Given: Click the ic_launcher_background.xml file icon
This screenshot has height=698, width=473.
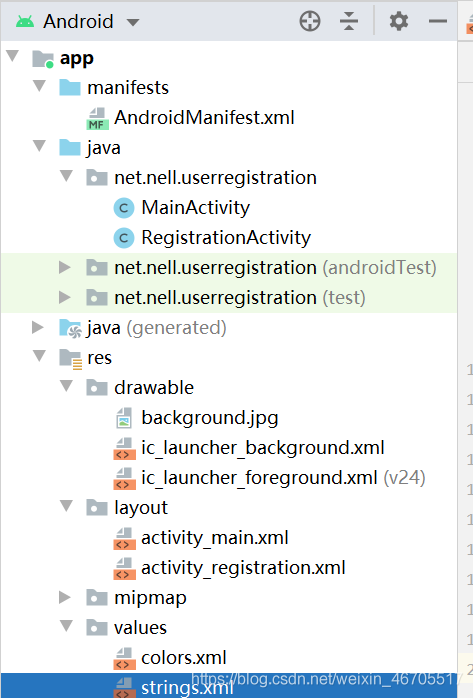Looking at the screenshot, I should pyautogui.click(x=124, y=448).
